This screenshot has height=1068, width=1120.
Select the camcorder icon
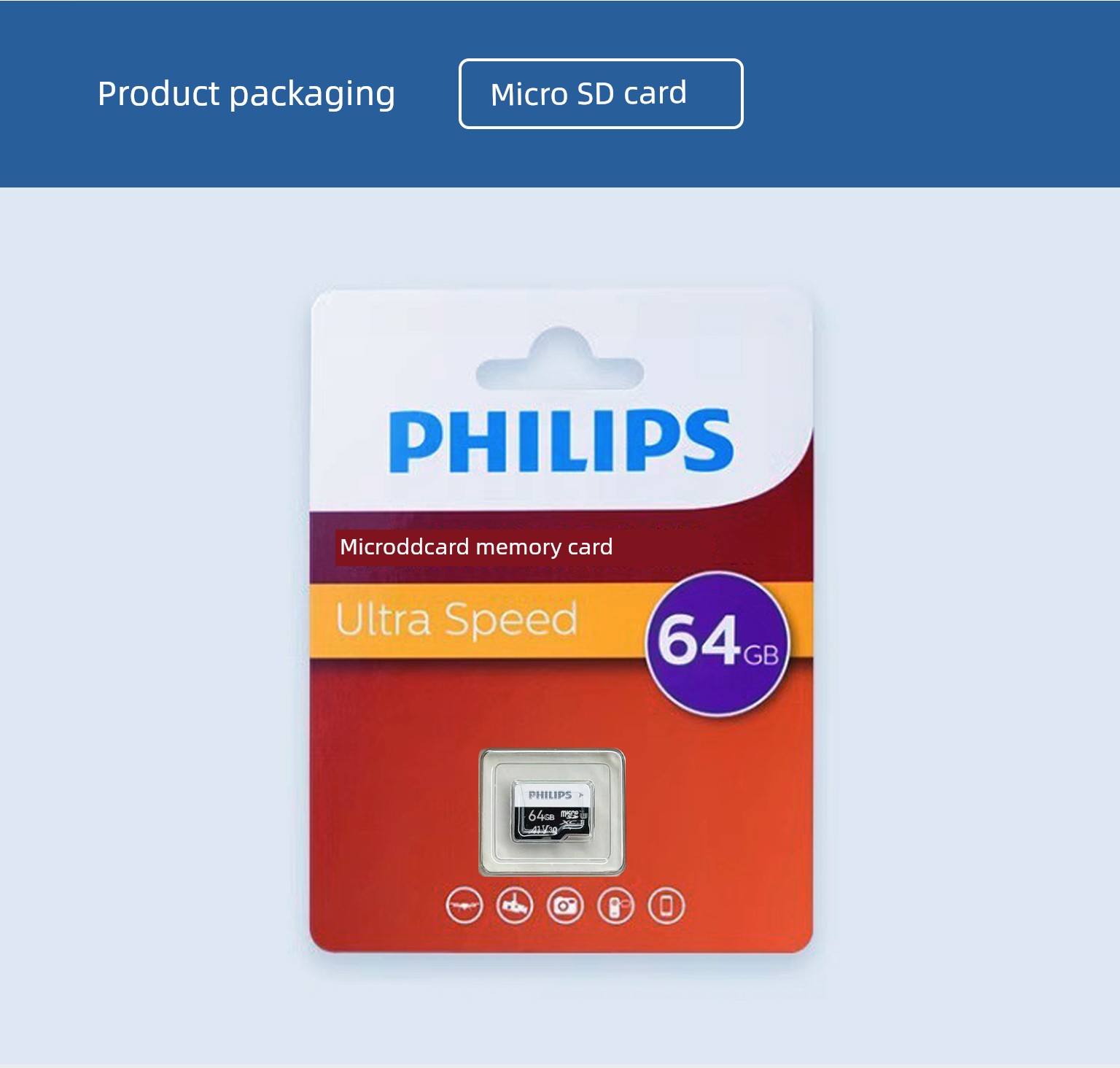coord(616,905)
